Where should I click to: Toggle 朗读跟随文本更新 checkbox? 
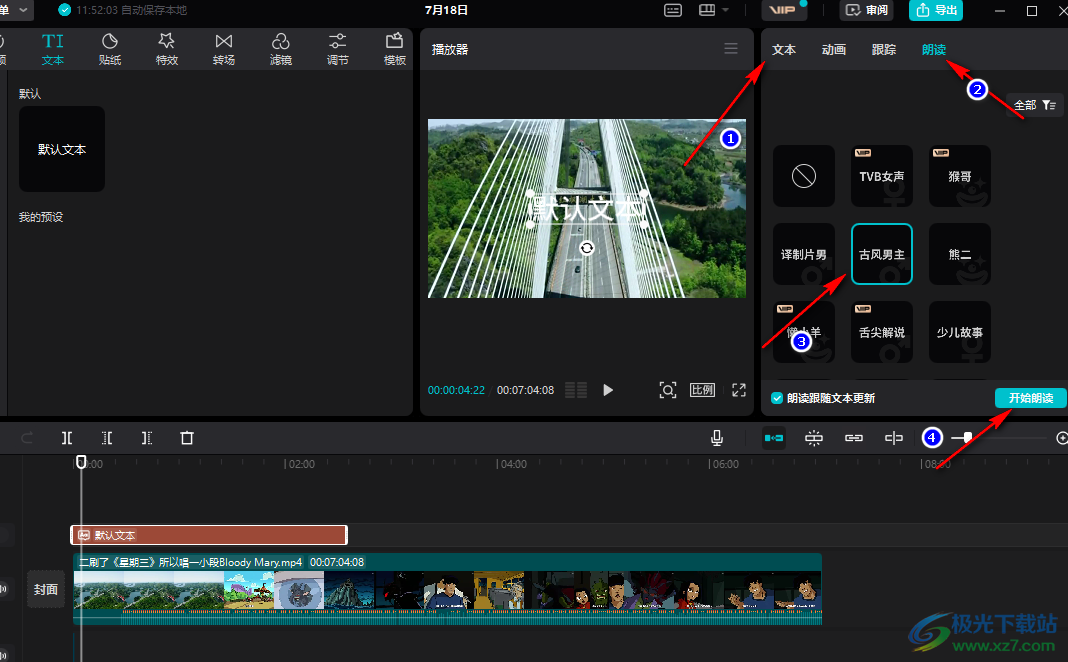click(x=776, y=398)
